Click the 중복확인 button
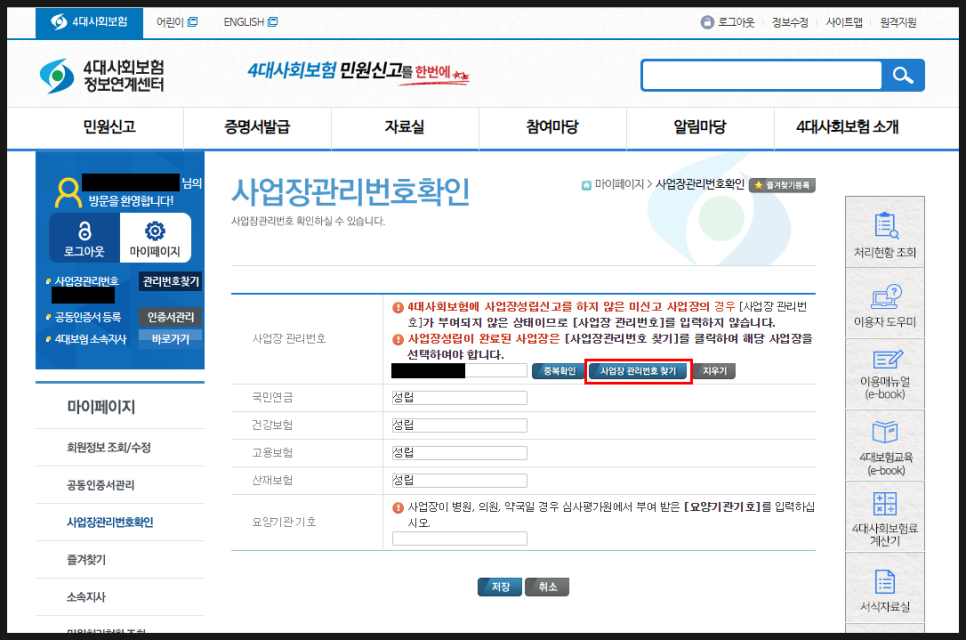Screen dimensions: 966x640 click(559, 371)
